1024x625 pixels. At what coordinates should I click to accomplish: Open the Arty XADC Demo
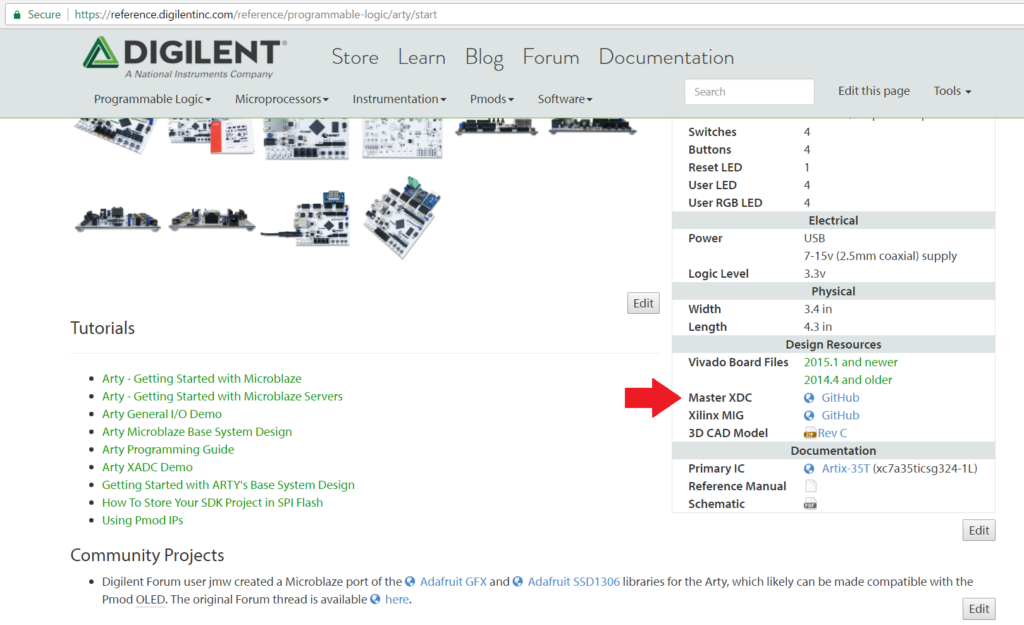147,467
